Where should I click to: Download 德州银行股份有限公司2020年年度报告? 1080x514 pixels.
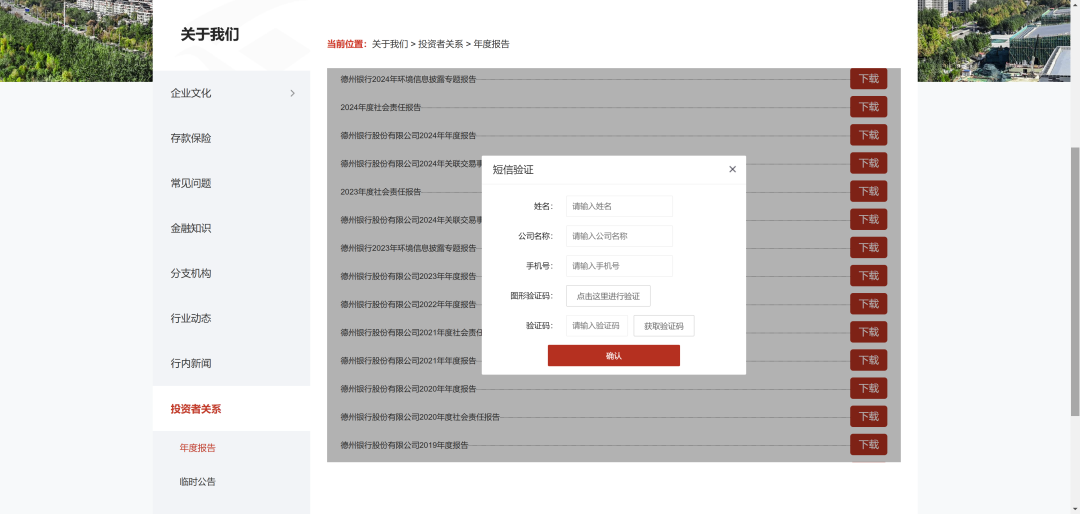869,389
